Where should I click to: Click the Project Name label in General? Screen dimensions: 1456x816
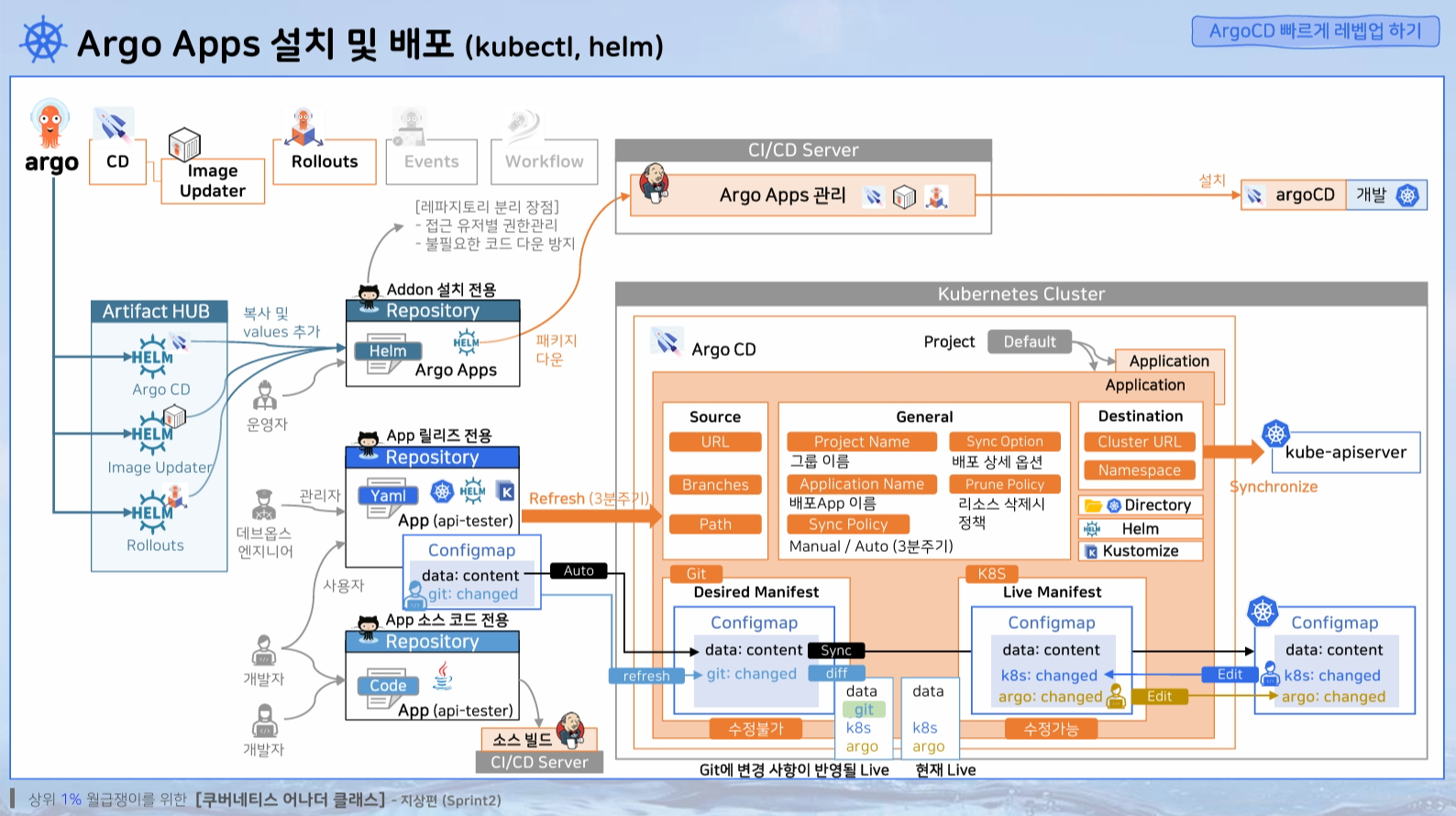tap(862, 442)
